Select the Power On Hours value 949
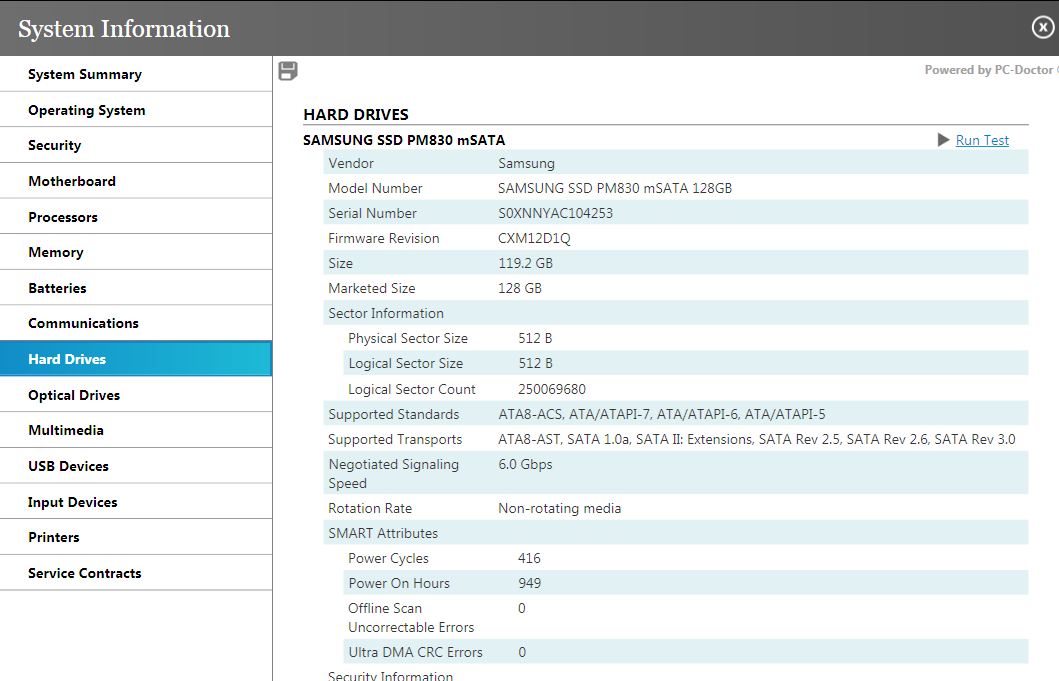Screen dimensions: 1059x681 point(530,583)
